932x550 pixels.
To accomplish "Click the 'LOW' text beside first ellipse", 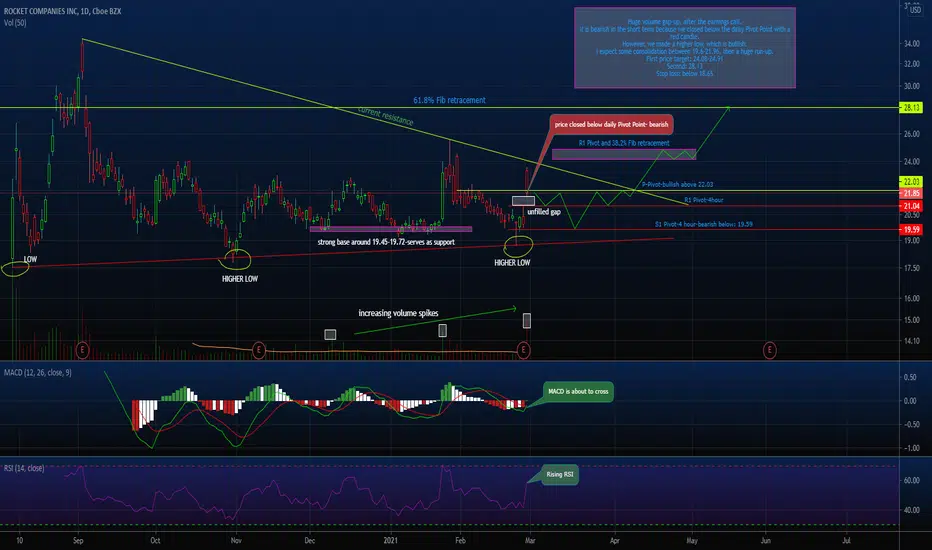I will coord(30,259).
